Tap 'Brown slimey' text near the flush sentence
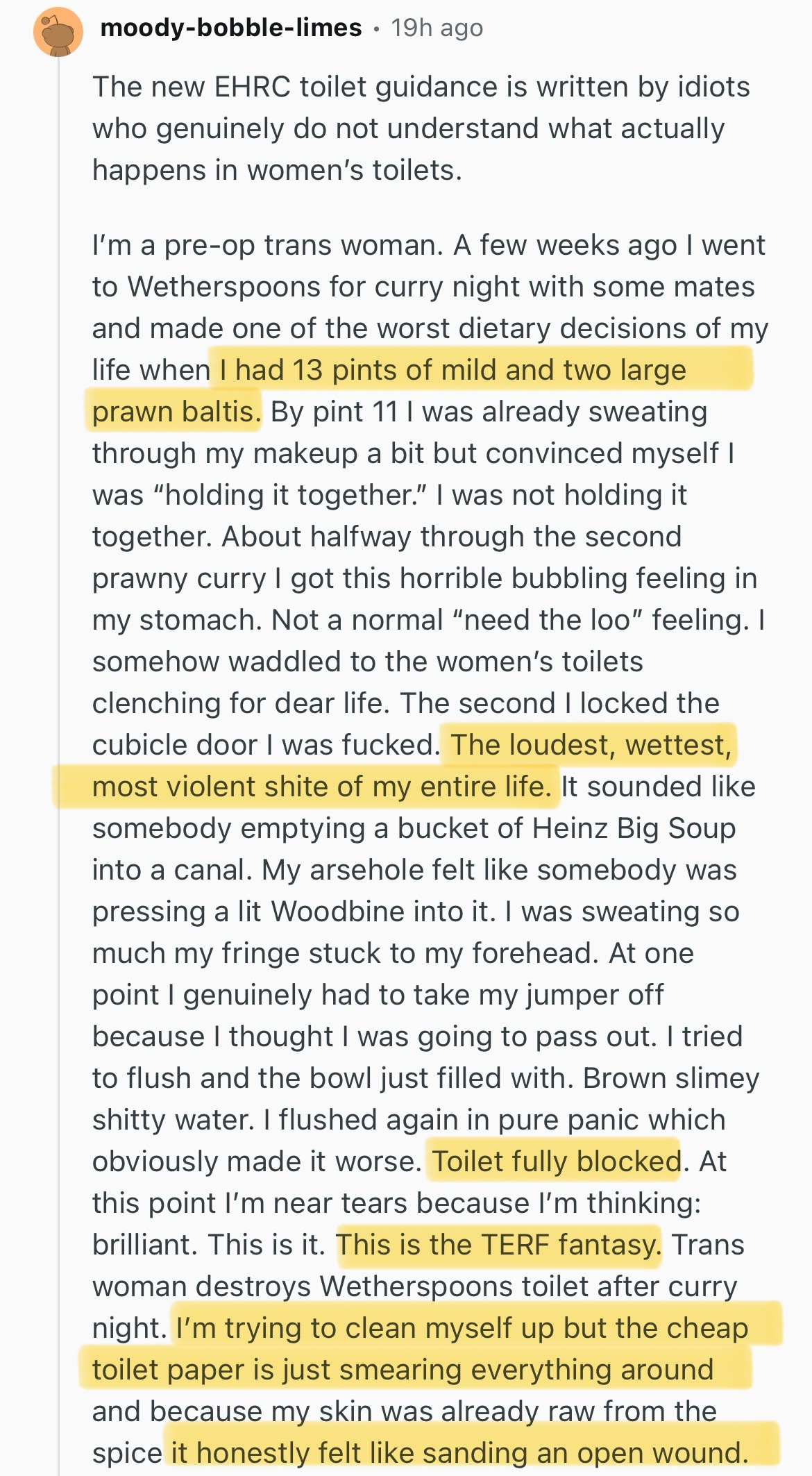The height and width of the screenshot is (1476, 812). pyautogui.click(x=671, y=1078)
